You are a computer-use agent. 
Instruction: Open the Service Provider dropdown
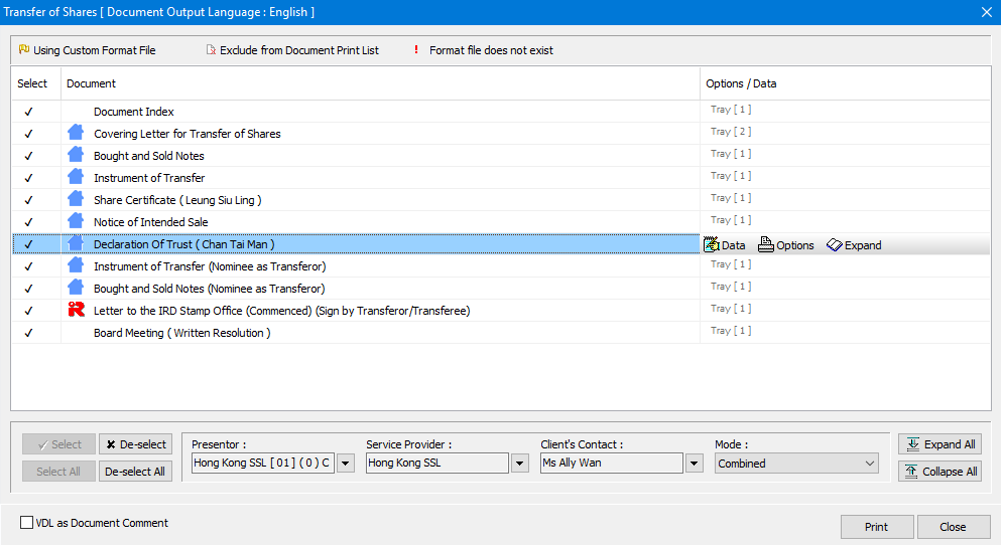[519, 463]
